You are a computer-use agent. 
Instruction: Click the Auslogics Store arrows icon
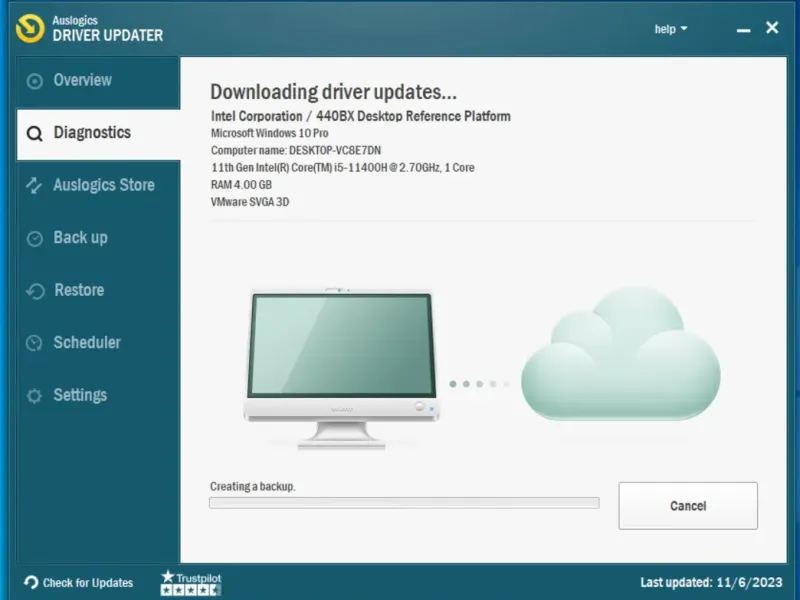tap(34, 186)
